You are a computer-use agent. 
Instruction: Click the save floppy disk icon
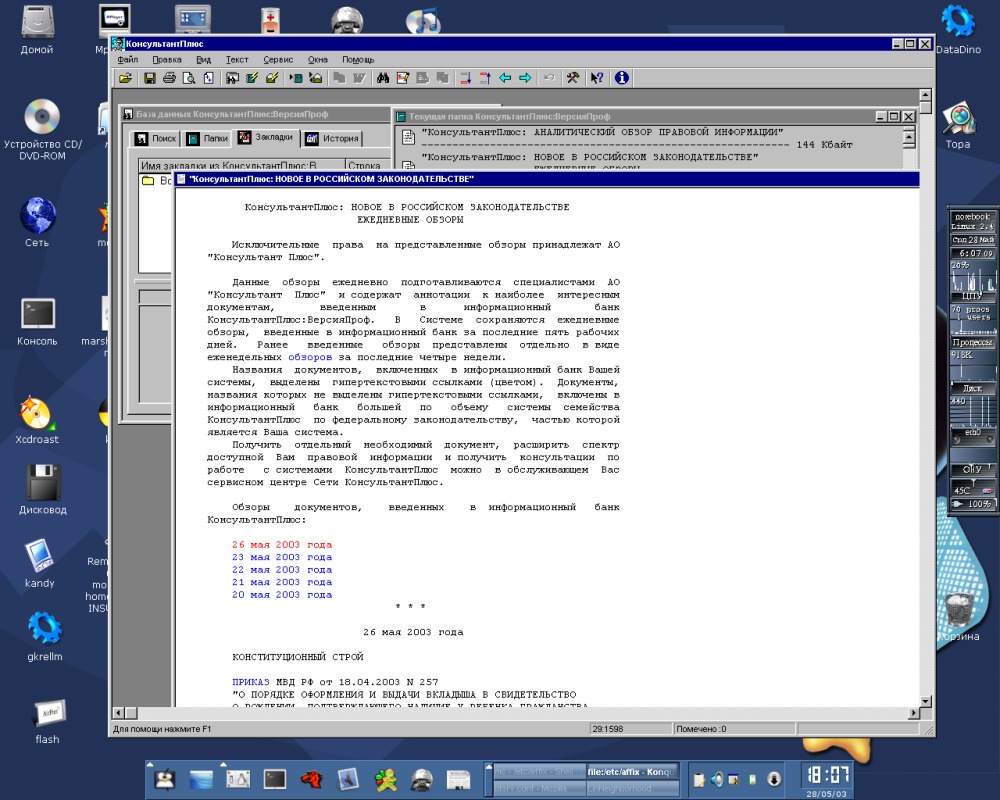click(150, 78)
